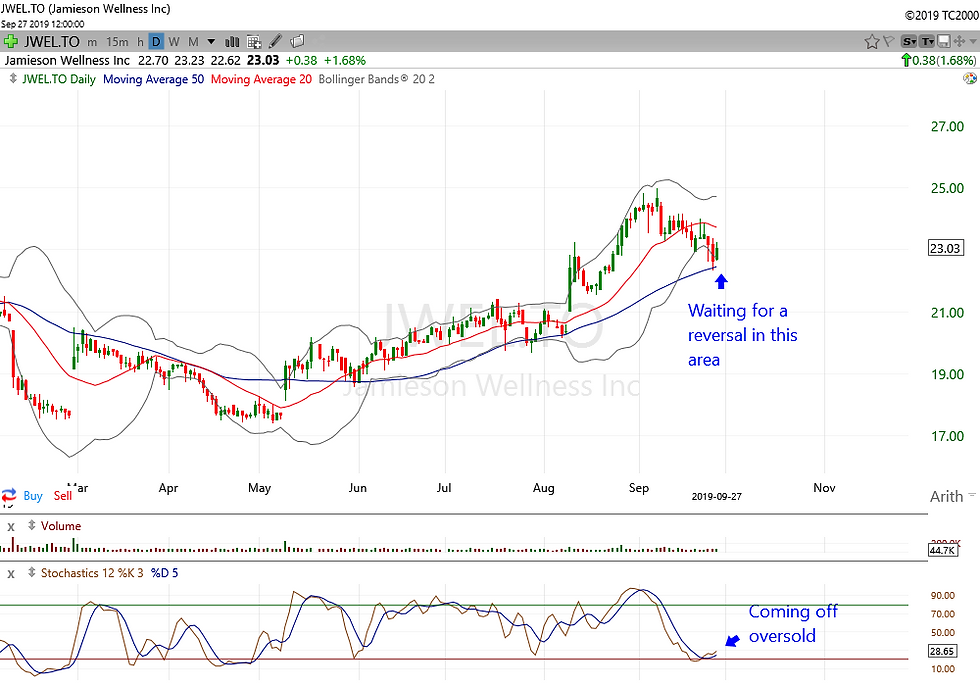Click the last price 23.03 in quote row
980x686 pixels.
[x=263, y=60]
